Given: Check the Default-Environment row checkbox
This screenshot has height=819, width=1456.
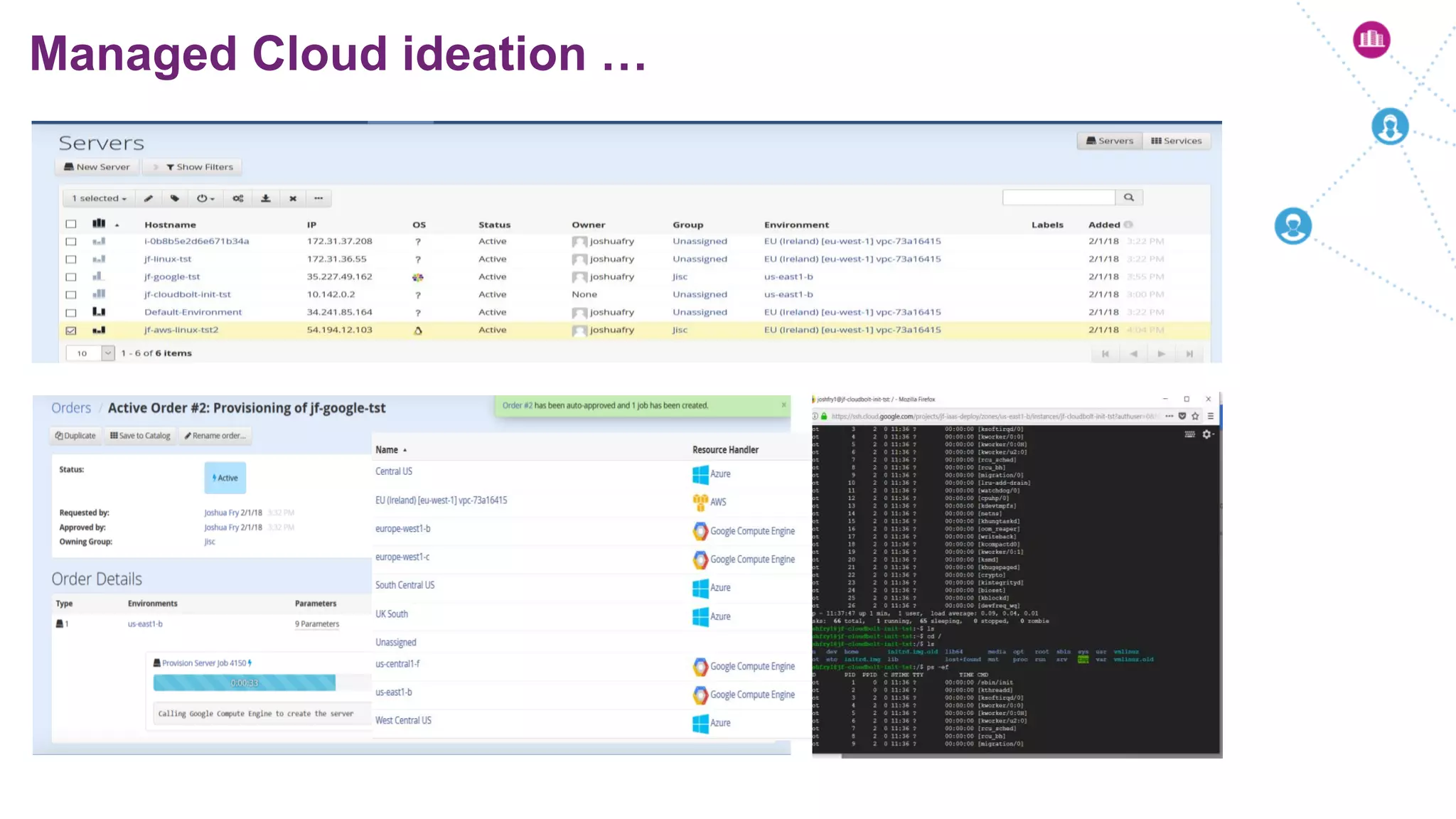Looking at the screenshot, I should pos(71,313).
